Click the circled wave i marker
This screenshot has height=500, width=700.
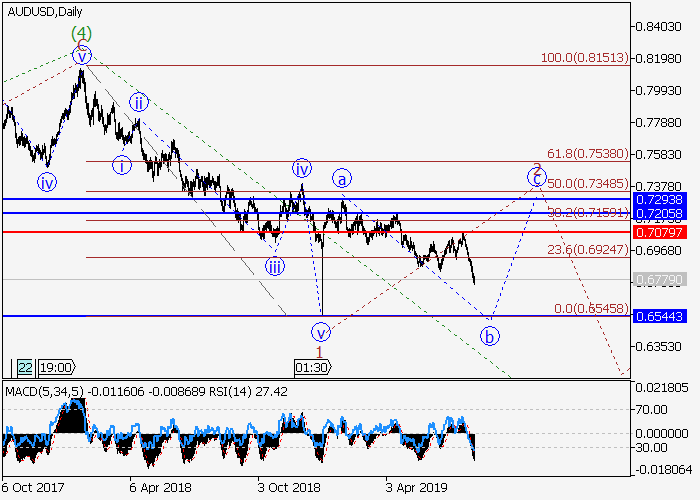click(x=122, y=165)
